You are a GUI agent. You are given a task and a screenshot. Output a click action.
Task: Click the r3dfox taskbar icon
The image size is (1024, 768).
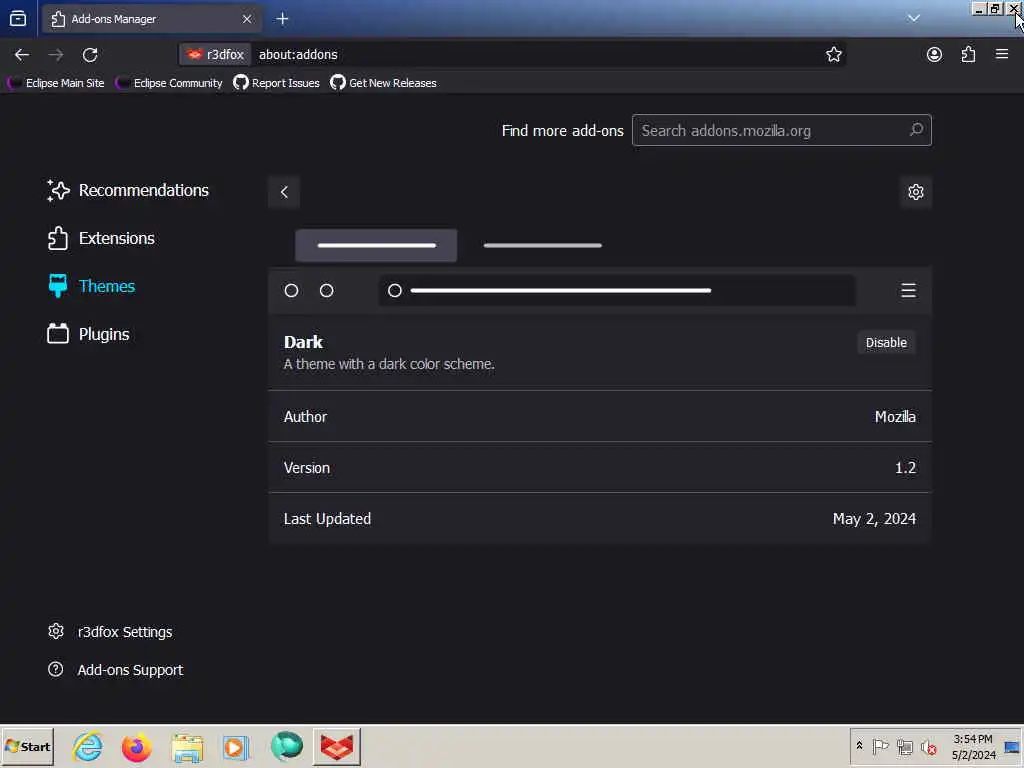(x=336, y=746)
